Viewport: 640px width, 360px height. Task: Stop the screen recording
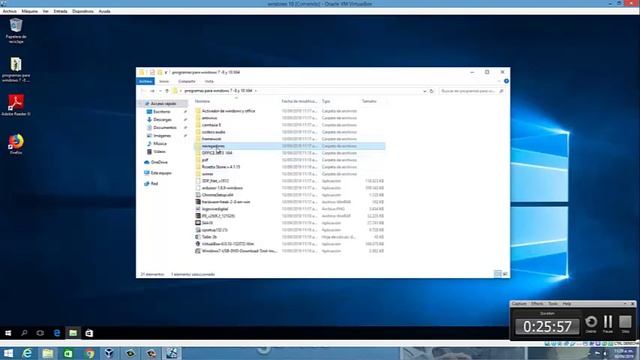point(625,324)
